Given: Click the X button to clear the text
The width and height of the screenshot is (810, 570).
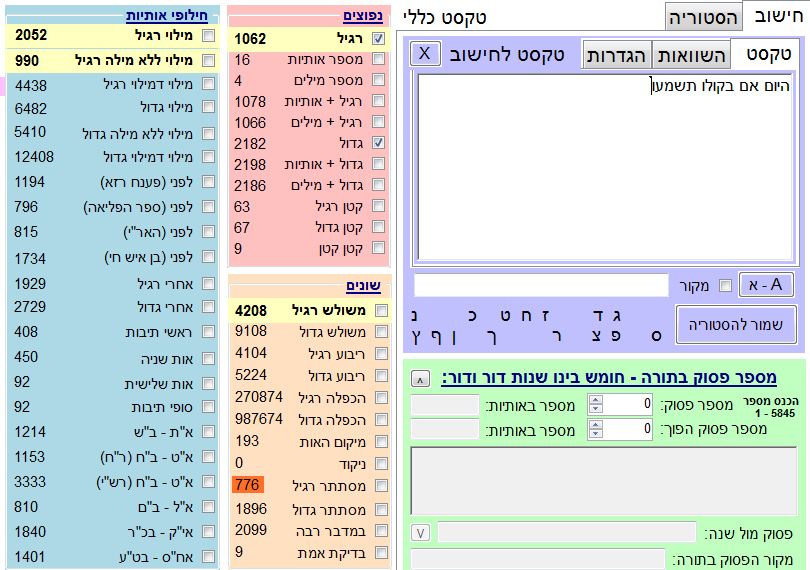Looking at the screenshot, I should [424, 54].
